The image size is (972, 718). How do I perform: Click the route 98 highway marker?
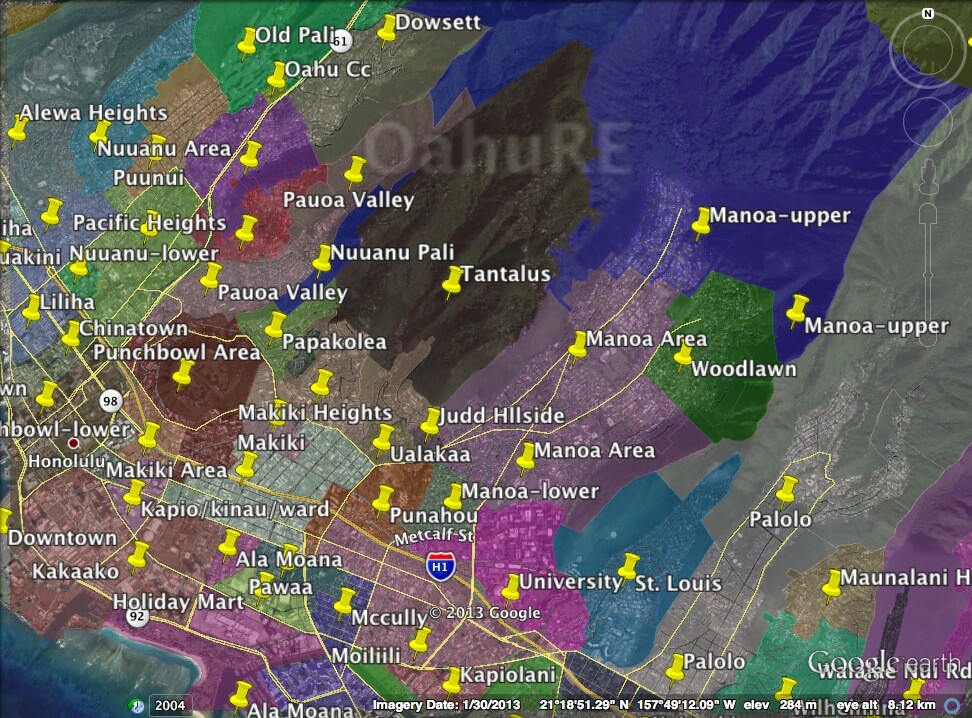(109, 400)
